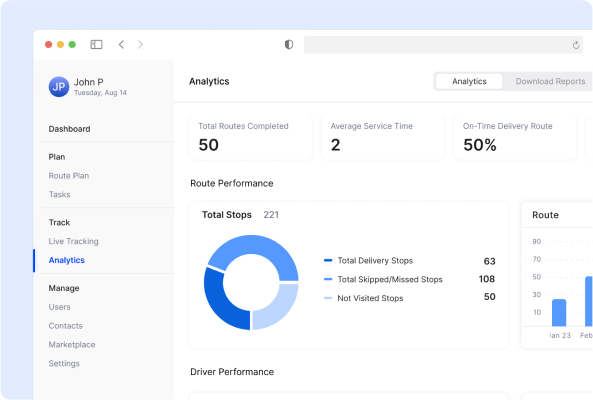Click the Manage section heading
The width and height of the screenshot is (593, 400).
[64, 288]
